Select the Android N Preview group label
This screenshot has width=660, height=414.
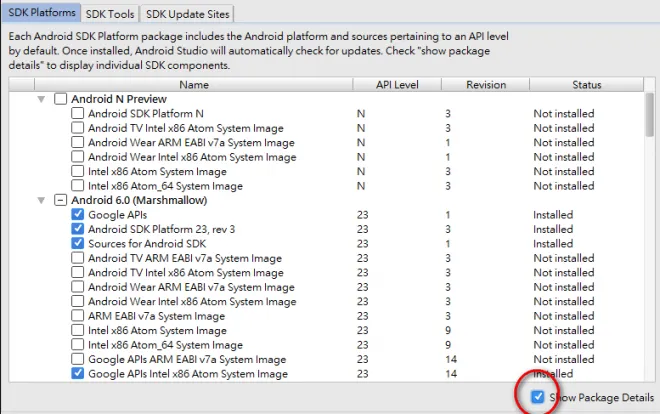coord(119,99)
